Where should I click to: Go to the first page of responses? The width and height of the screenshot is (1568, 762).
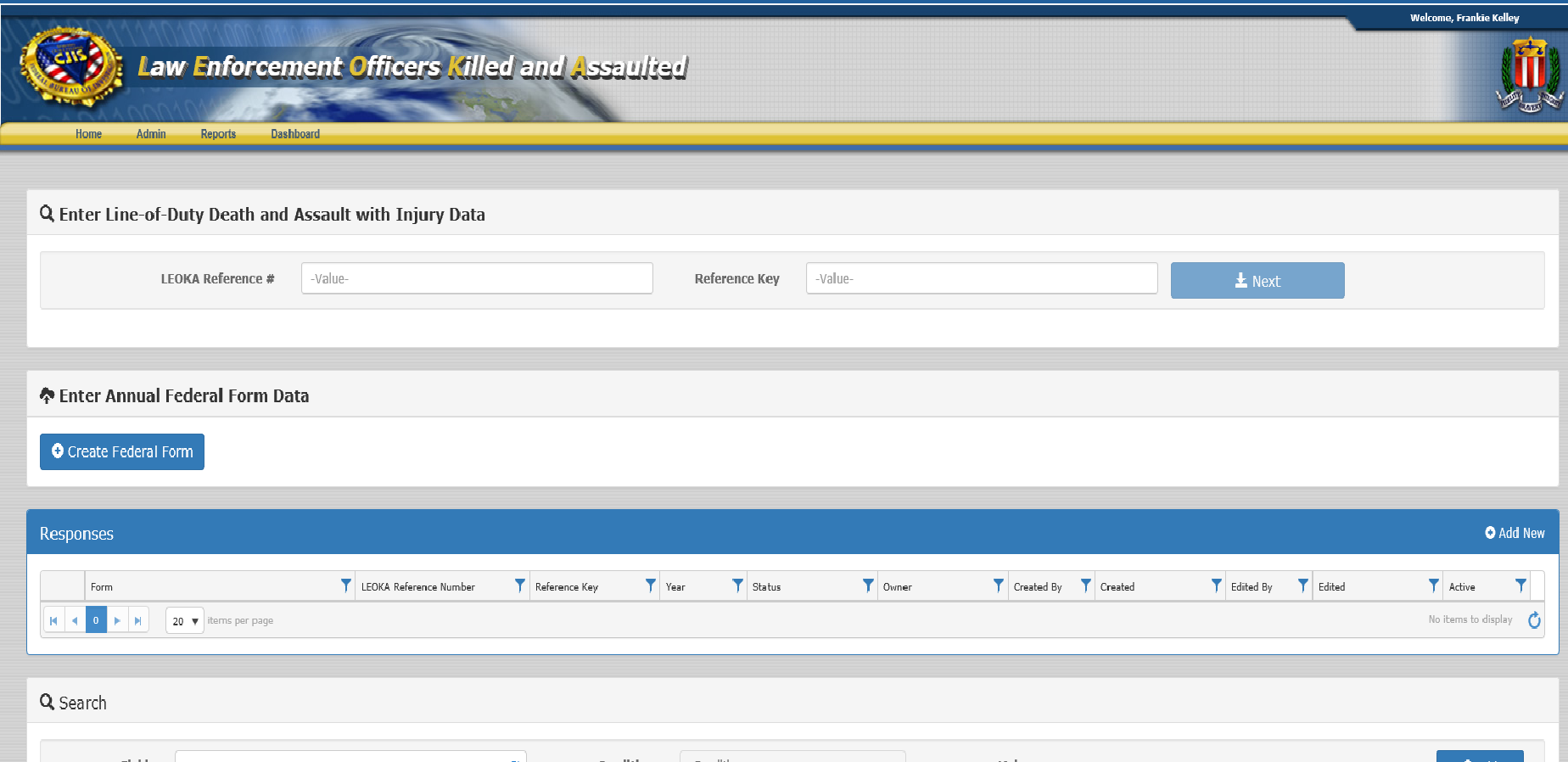[x=54, y=620]
